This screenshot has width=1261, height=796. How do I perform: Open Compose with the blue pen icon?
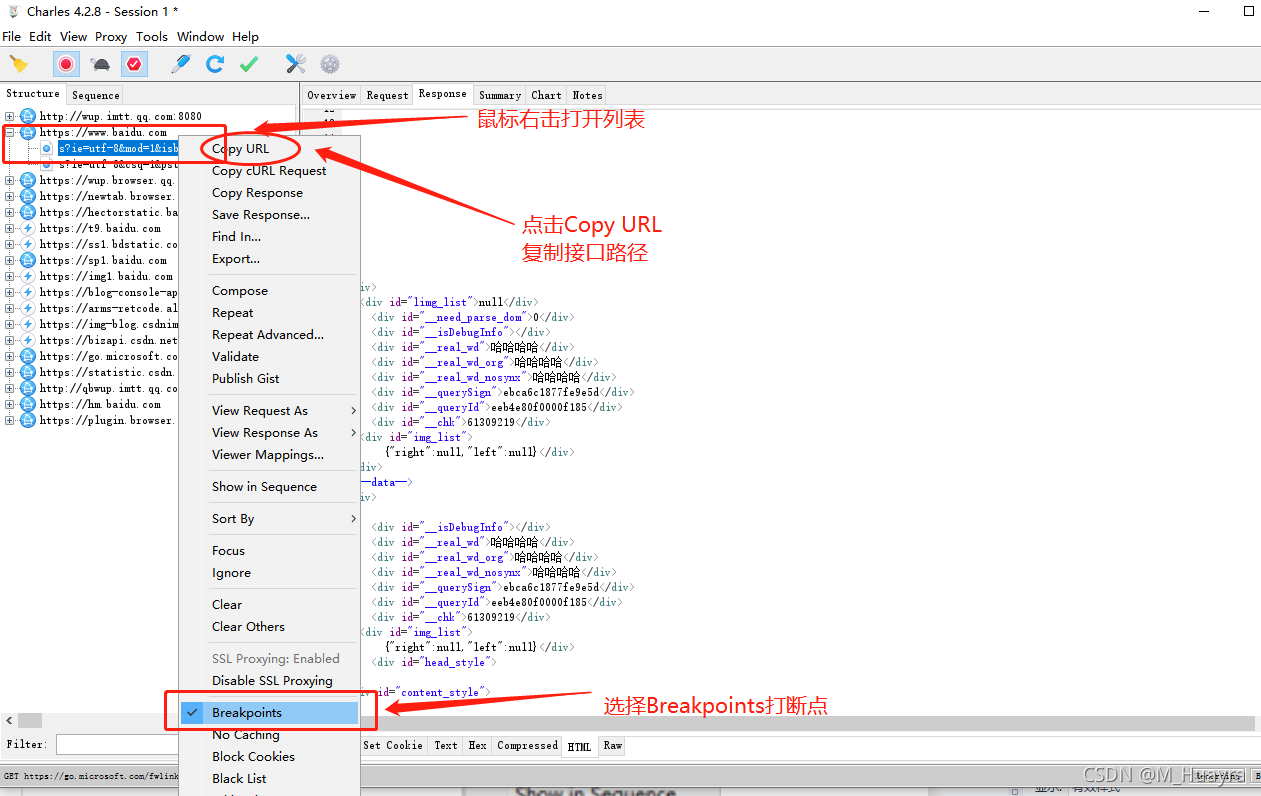pos(181,64)
